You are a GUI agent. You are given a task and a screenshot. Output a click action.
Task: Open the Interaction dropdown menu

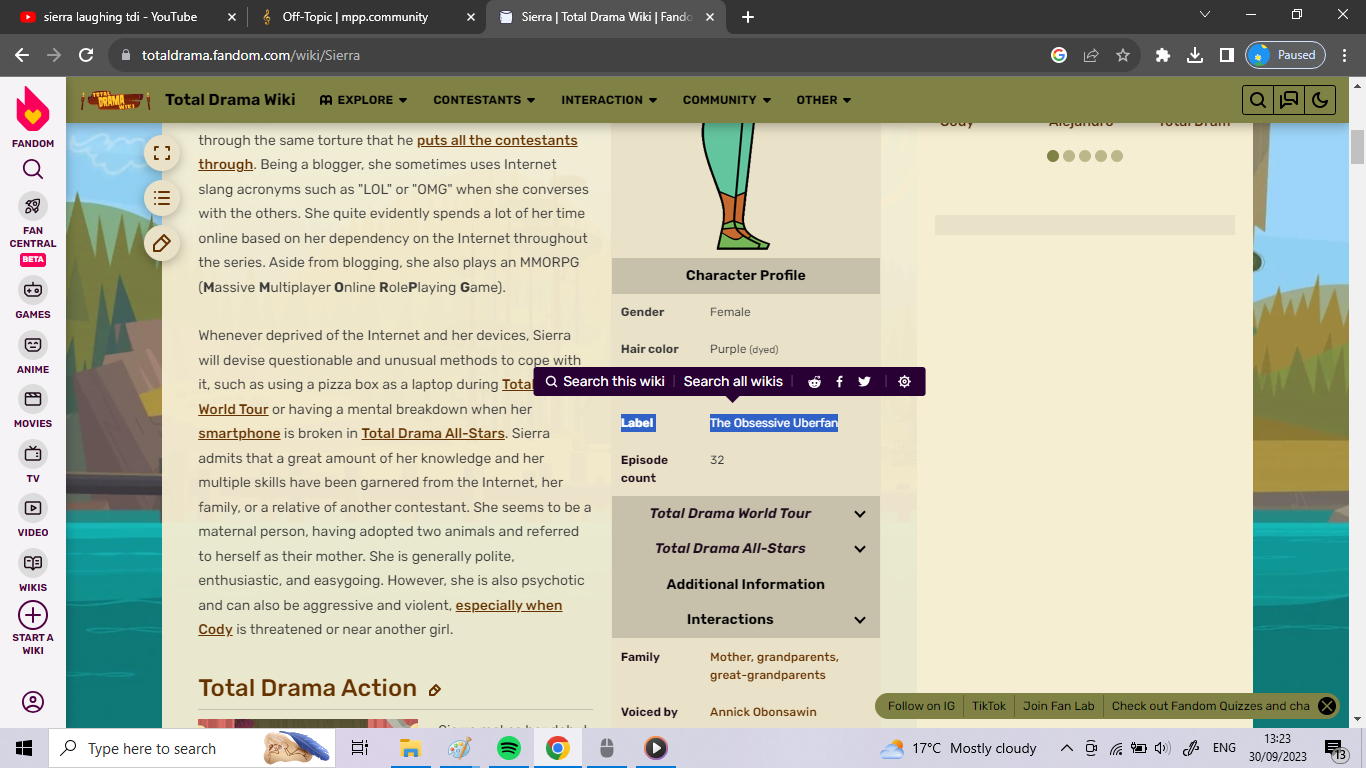point(609,100)
